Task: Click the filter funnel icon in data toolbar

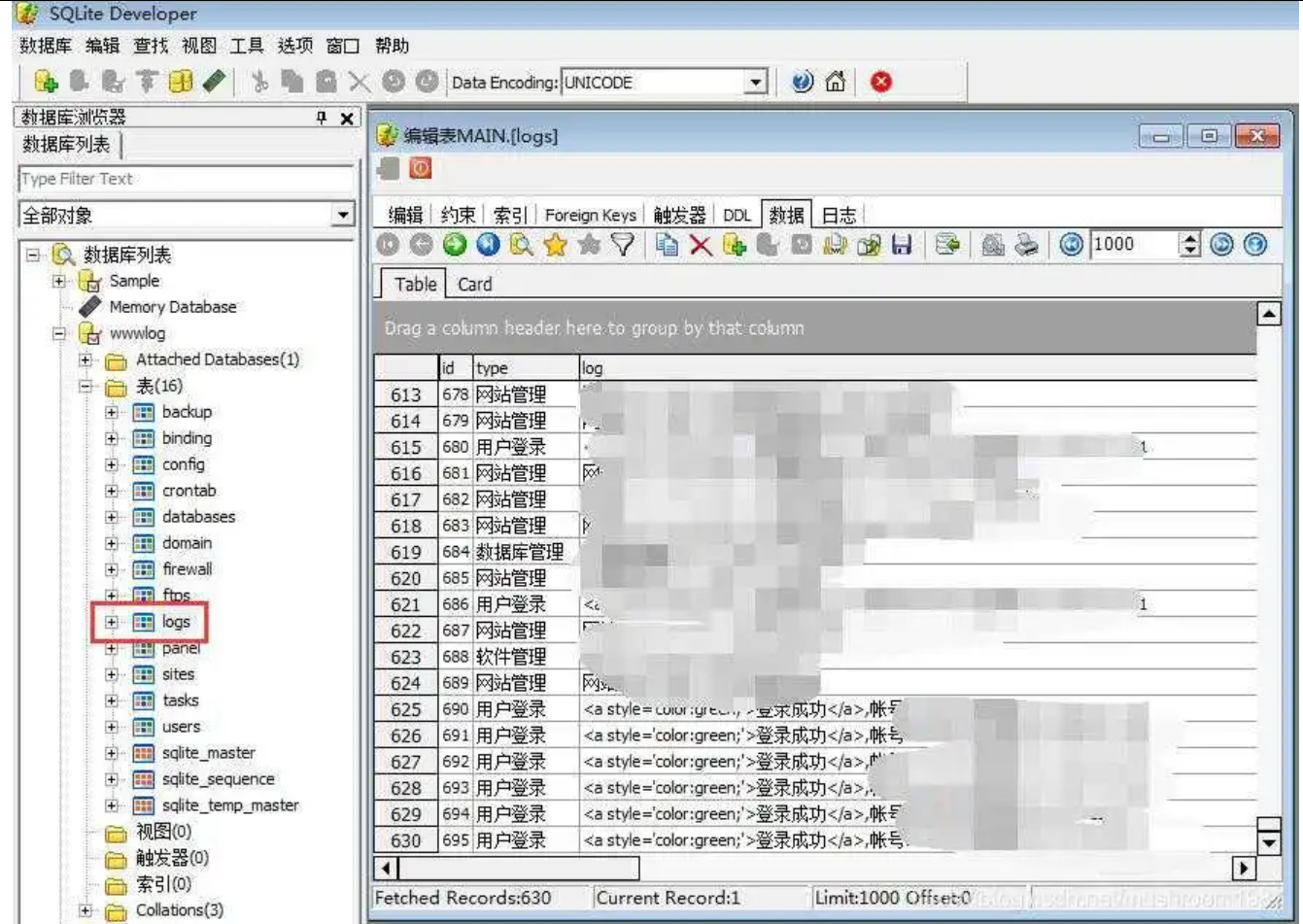Action: click(x=623, y=245)
